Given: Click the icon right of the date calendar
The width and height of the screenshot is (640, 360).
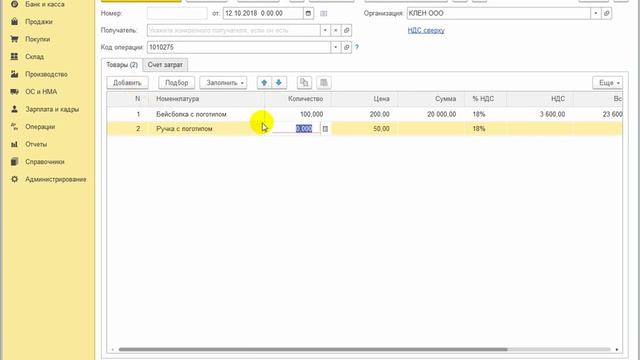Looking at the screenshot, I should (324, 13).
